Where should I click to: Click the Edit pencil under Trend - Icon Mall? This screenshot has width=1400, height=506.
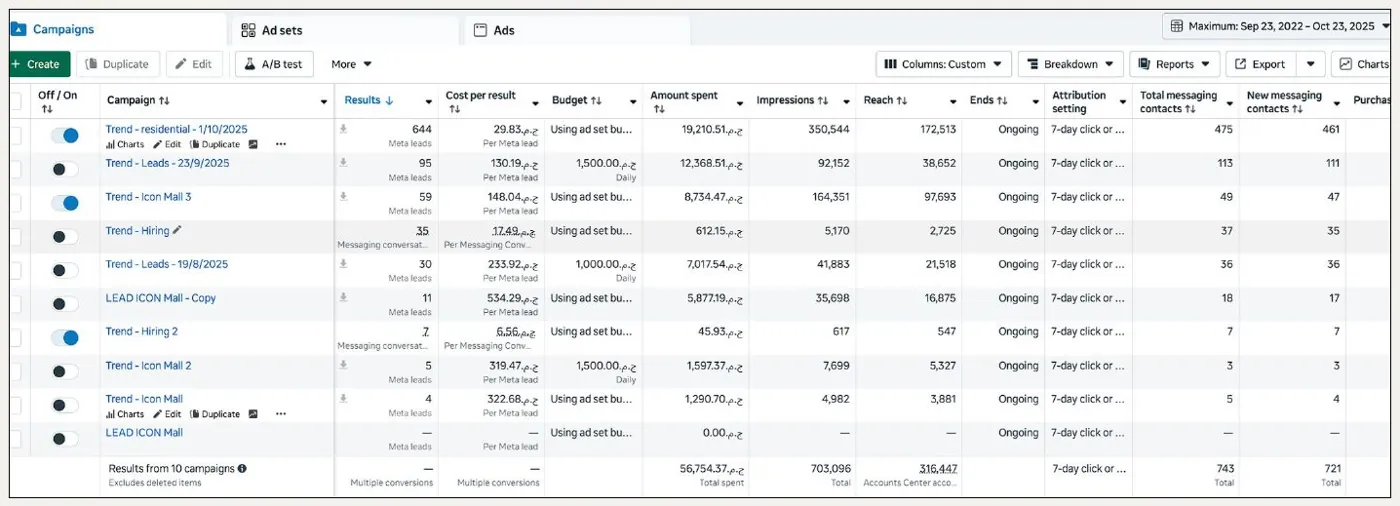pyautogui.click(x=157, y=414)
